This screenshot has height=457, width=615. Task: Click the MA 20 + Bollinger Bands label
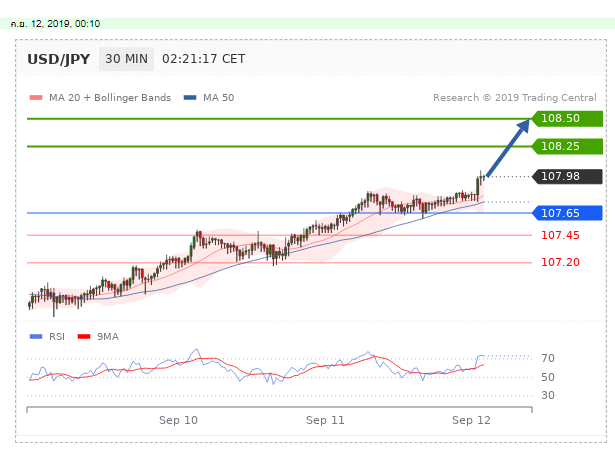[110, 98]
